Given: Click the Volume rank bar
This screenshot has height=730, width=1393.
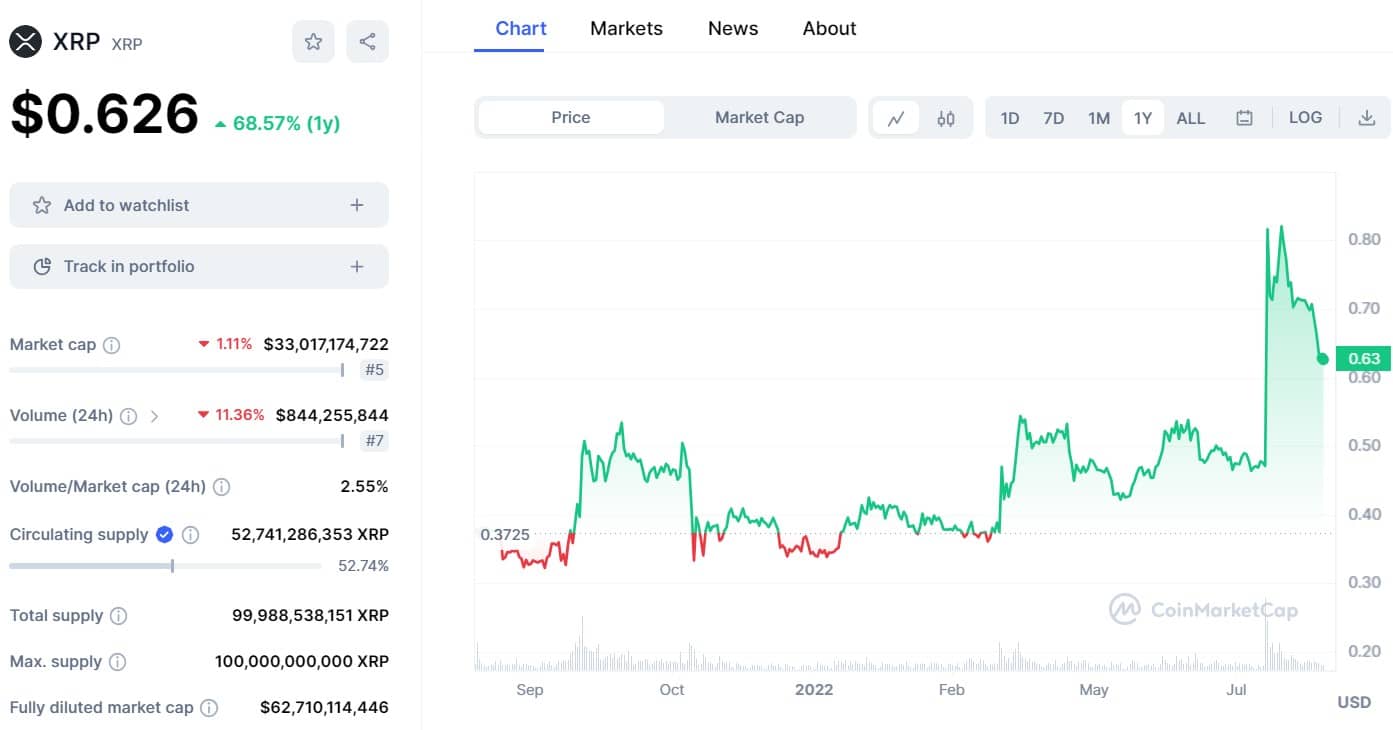Looking at the screenshot, I should [x=177, y=441].
